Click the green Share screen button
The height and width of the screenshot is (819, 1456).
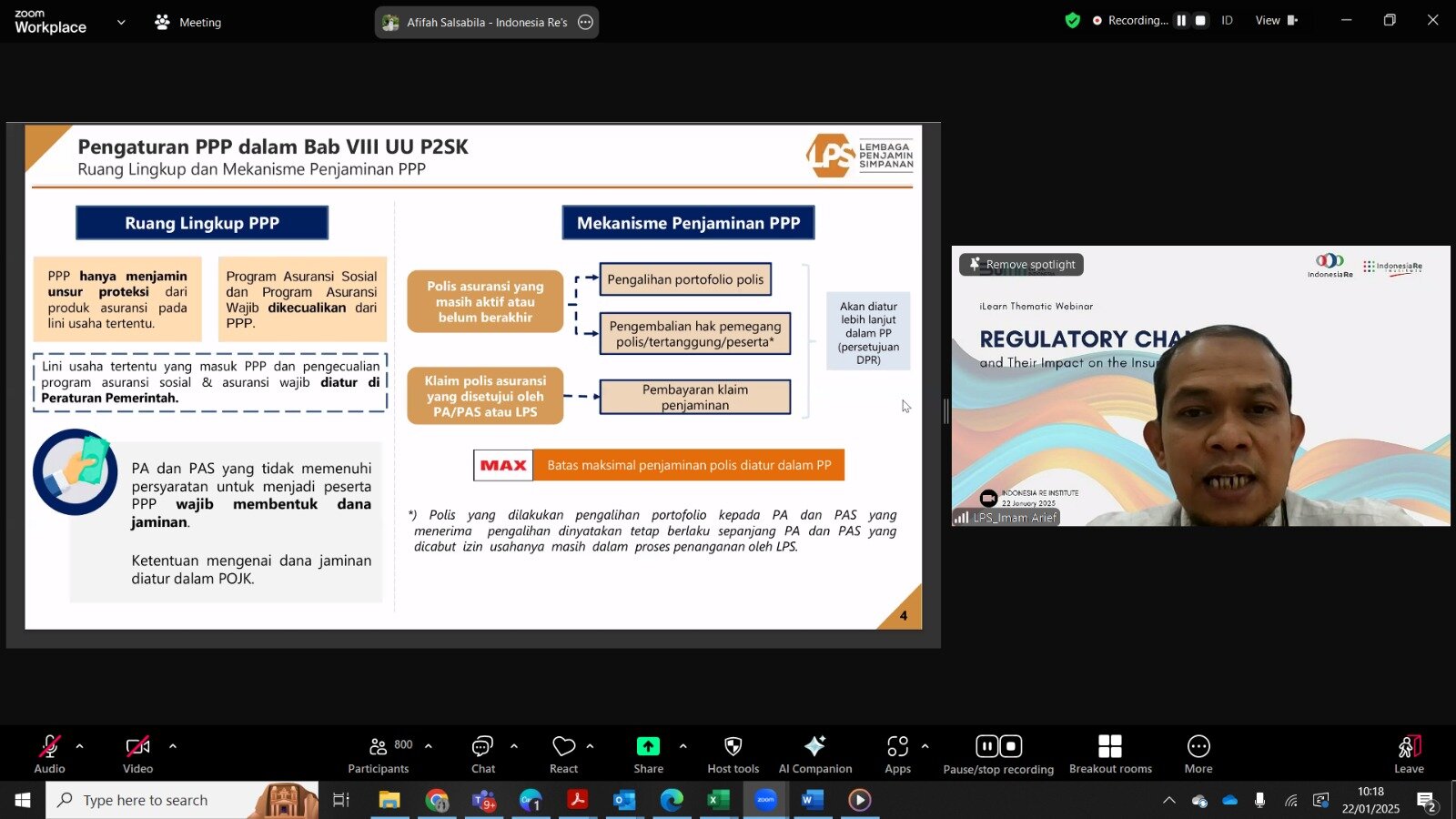pyautogui.click(x=648, y=754)
